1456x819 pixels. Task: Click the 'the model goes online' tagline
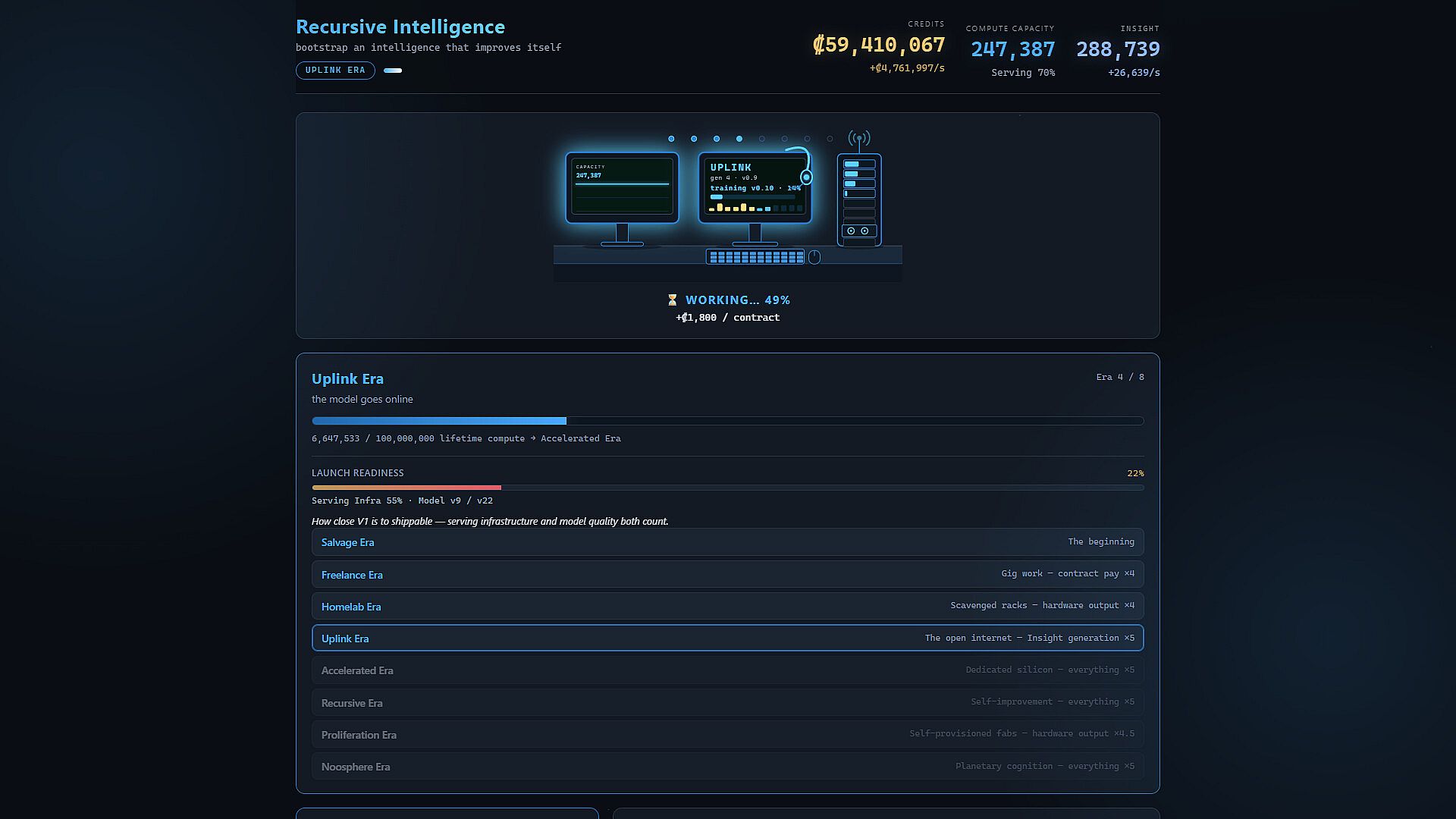tap(362, 399)
